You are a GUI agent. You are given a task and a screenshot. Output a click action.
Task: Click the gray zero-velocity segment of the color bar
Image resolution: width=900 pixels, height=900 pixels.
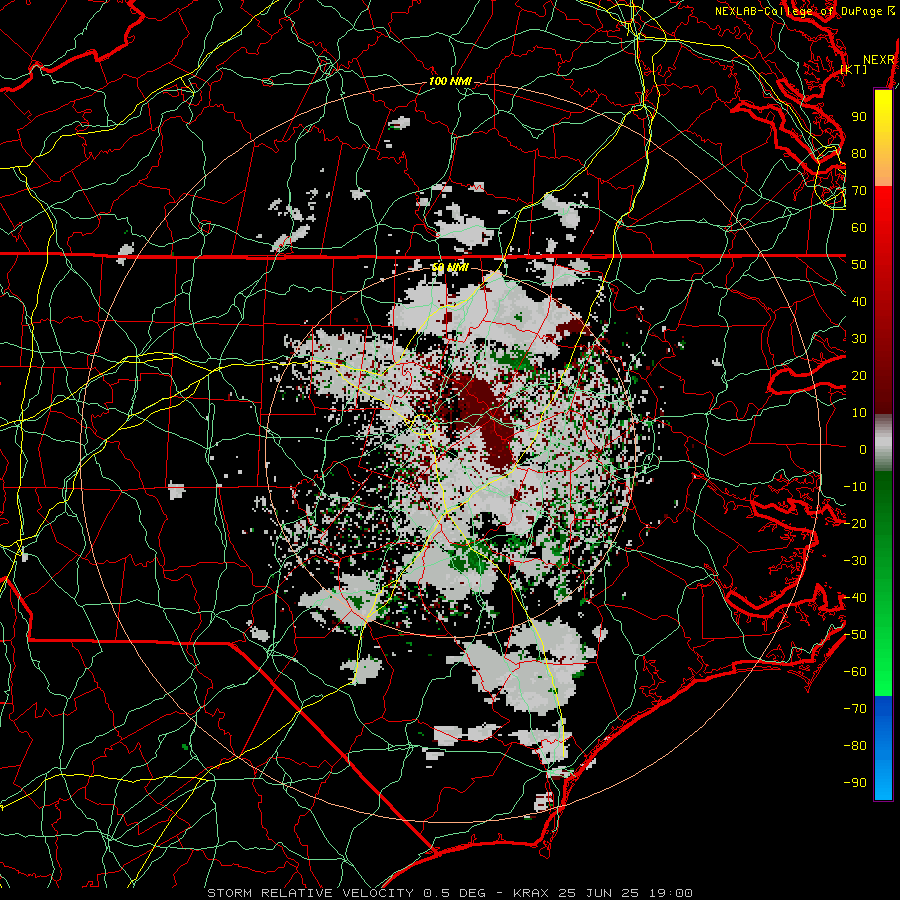tap(883, 443)
